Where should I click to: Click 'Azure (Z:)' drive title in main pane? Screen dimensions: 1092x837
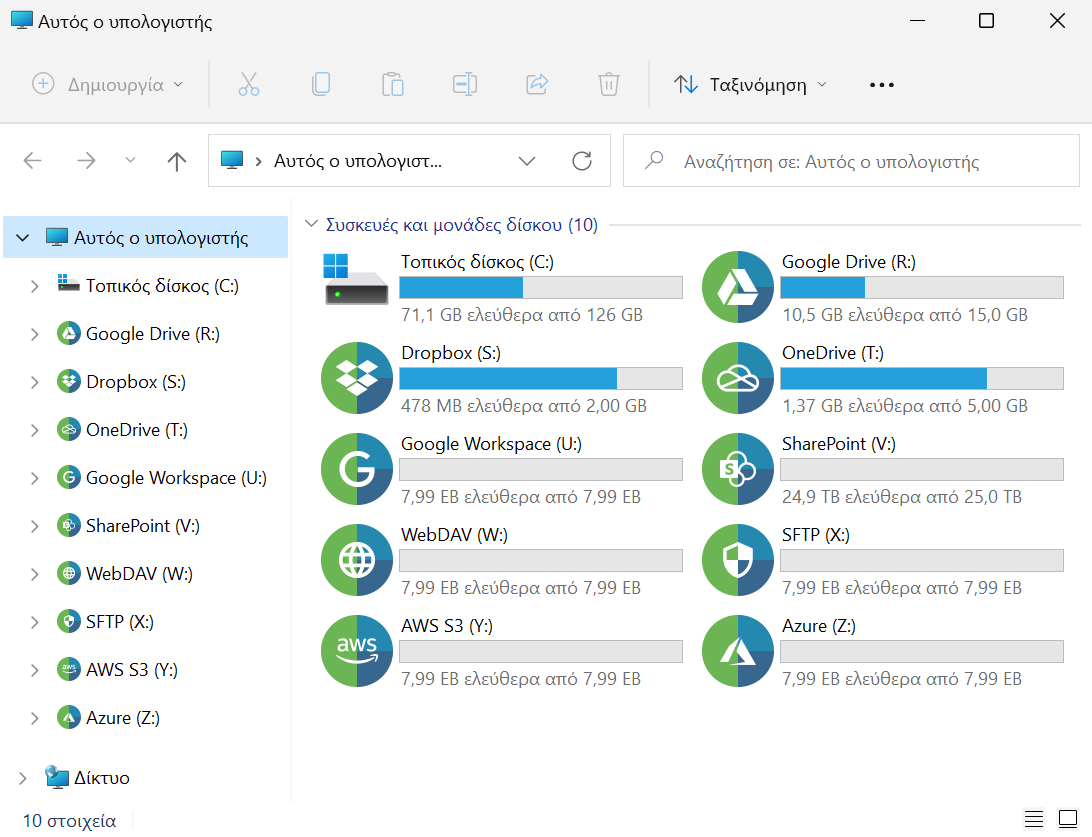pos(819,626)
